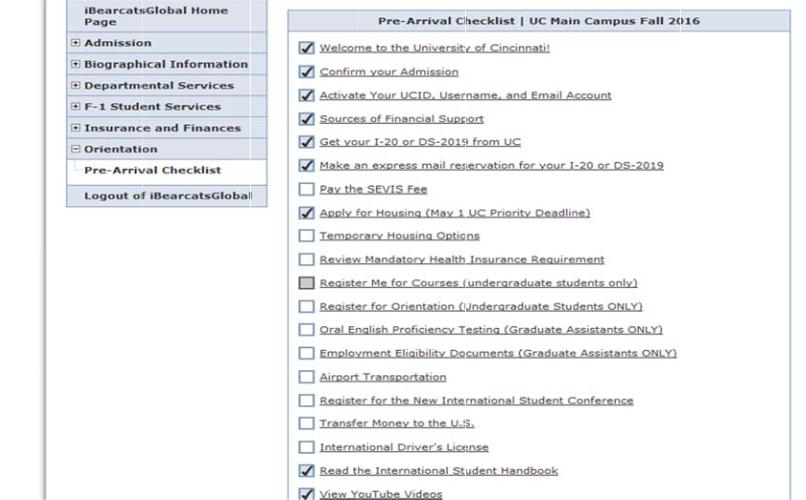The height and width of the screenshot is (500, 806).
Task: Expand Insurance and Finances section
Action: [76, 127]
